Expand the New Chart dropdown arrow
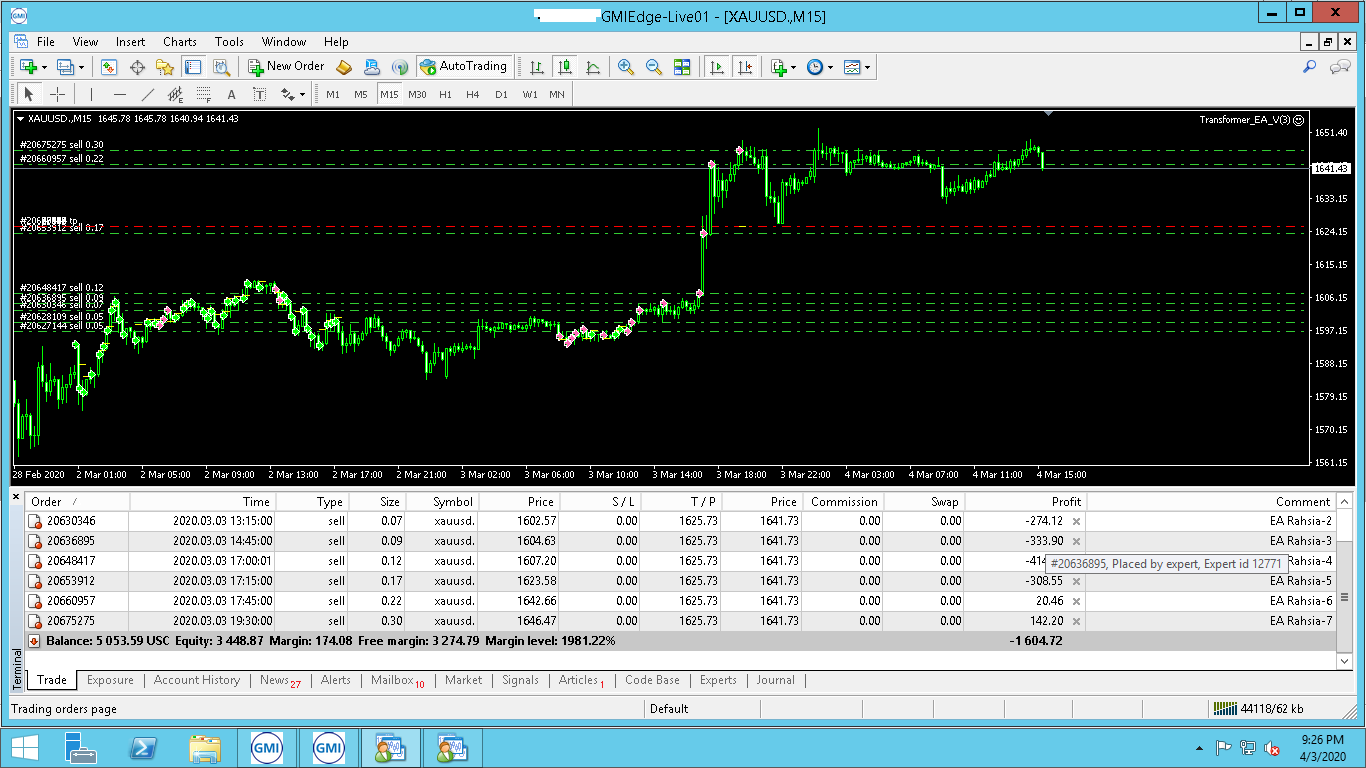This screenshot has width=1366, height=768. [x=44, y=67]
